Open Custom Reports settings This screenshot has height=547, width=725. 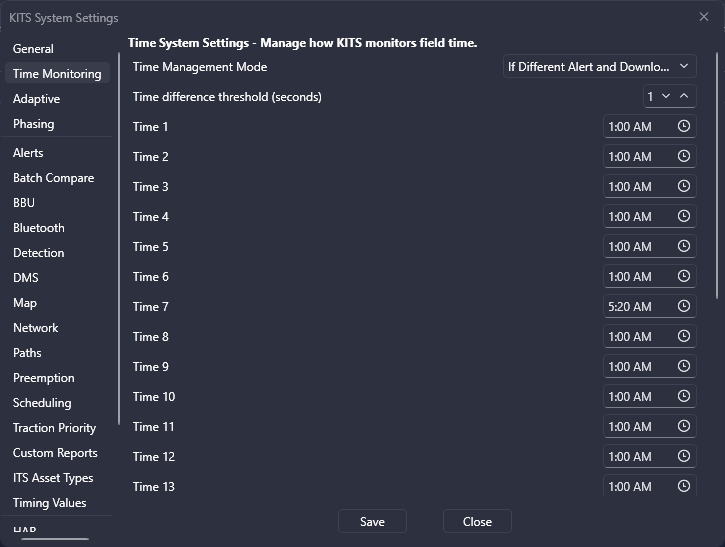55,452
